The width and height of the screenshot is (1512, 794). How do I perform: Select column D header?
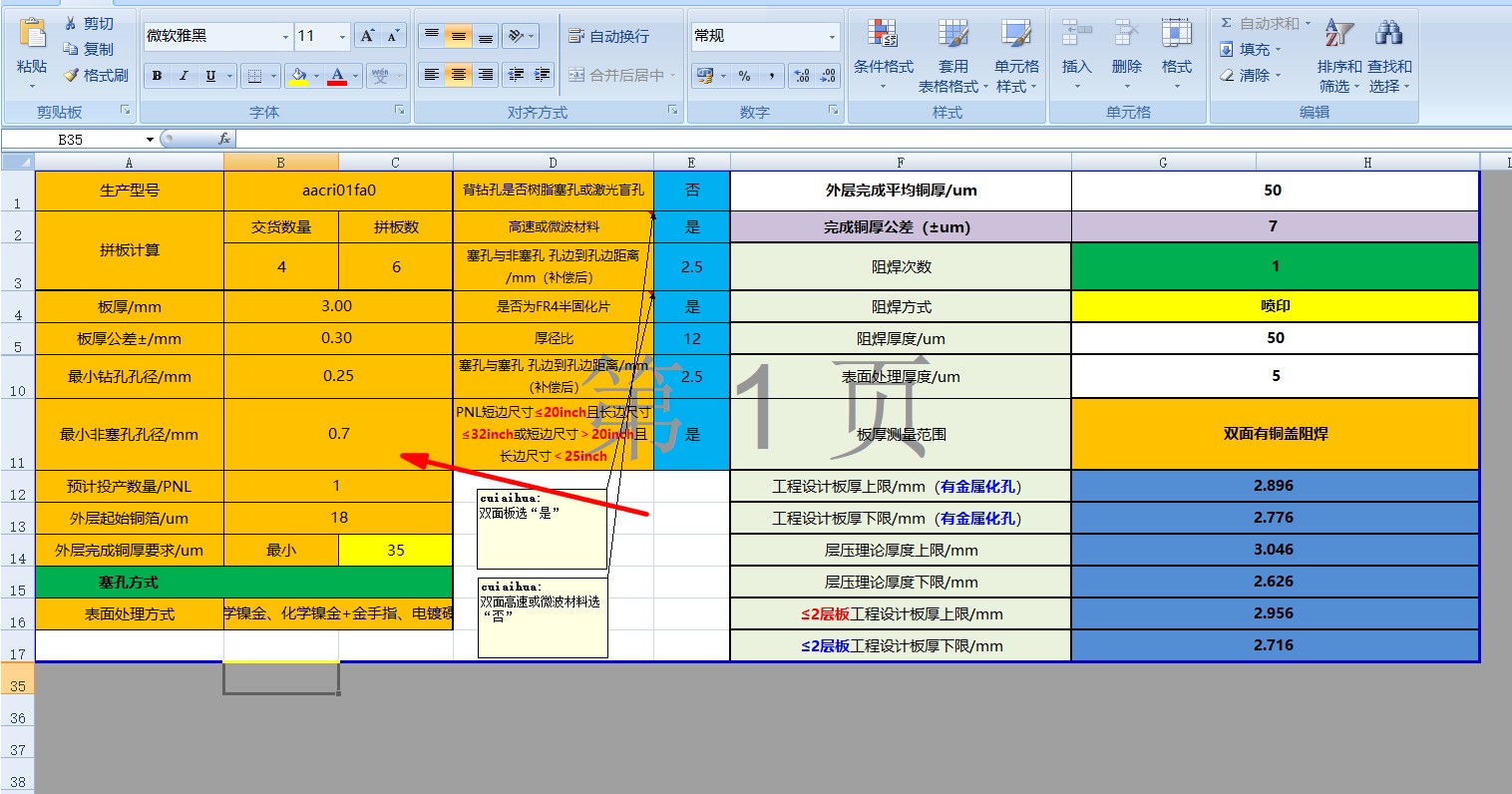(x=553, y=162)
